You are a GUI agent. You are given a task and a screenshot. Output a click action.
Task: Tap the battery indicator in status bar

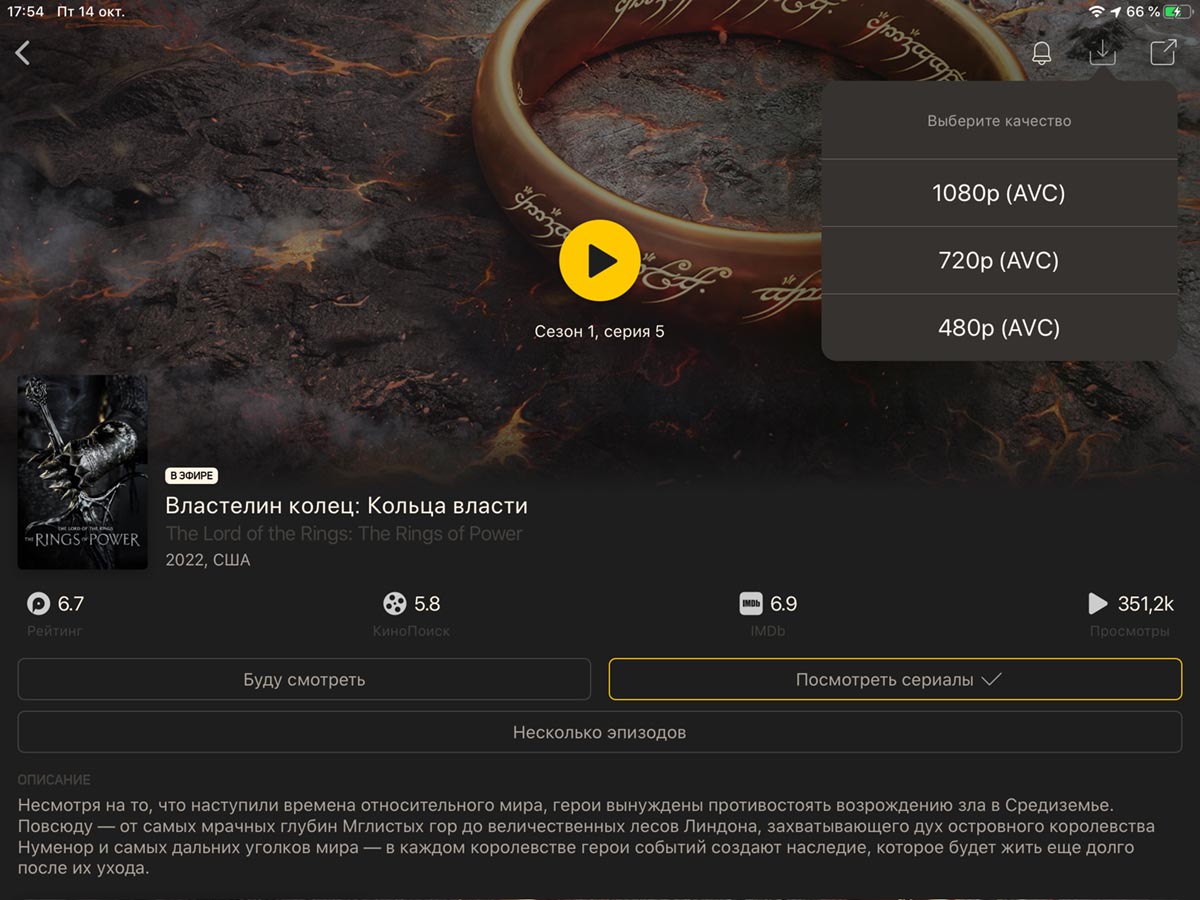1177,12
